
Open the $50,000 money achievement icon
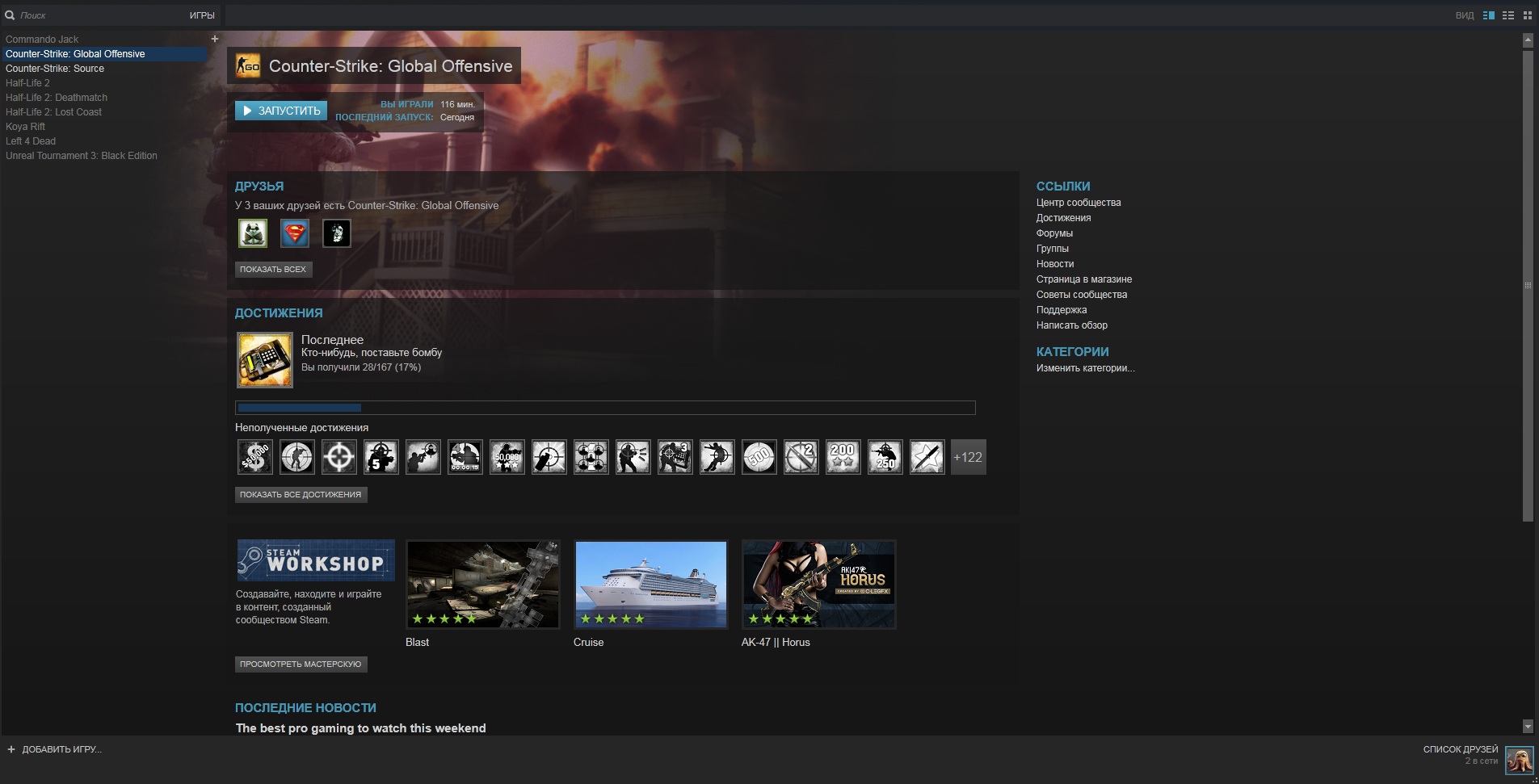point(254,457)
